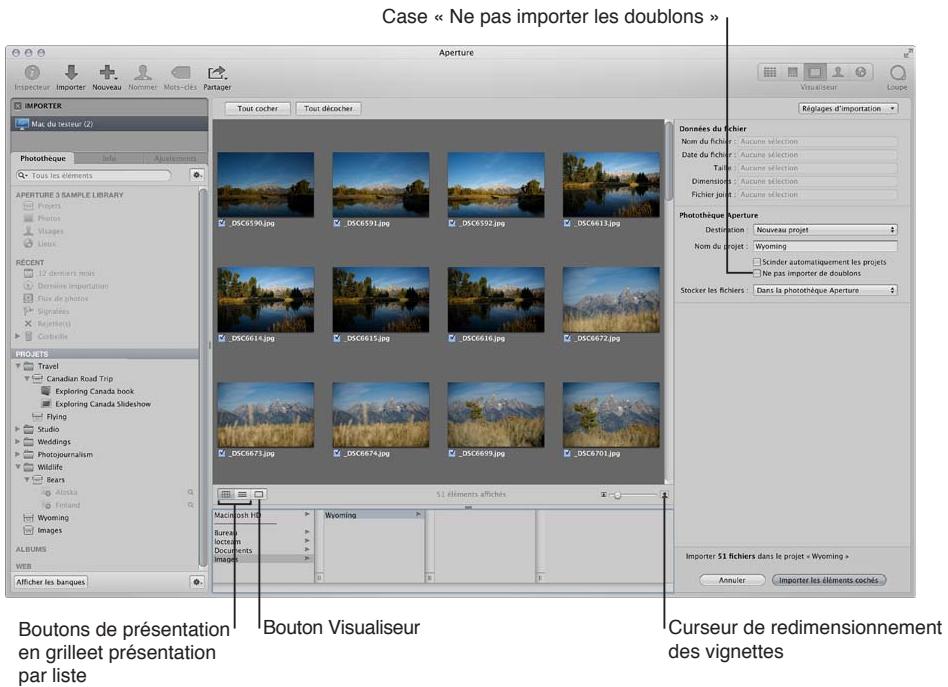Expand the Photojournalism folder
Screen dimensions: 948x687
18,454
